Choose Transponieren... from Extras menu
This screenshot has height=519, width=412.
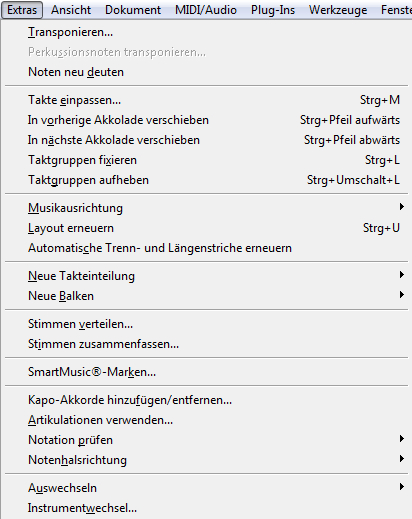pos(206,32)
